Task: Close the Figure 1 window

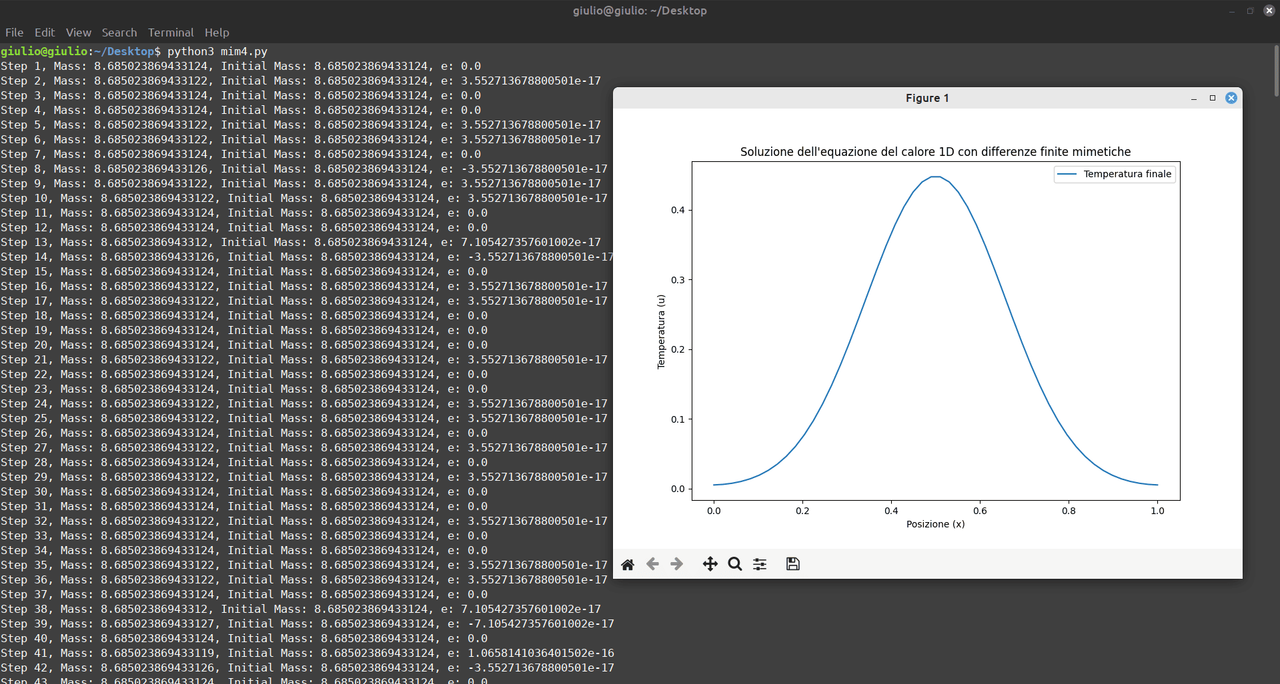Action: [x=1232, y=98]
